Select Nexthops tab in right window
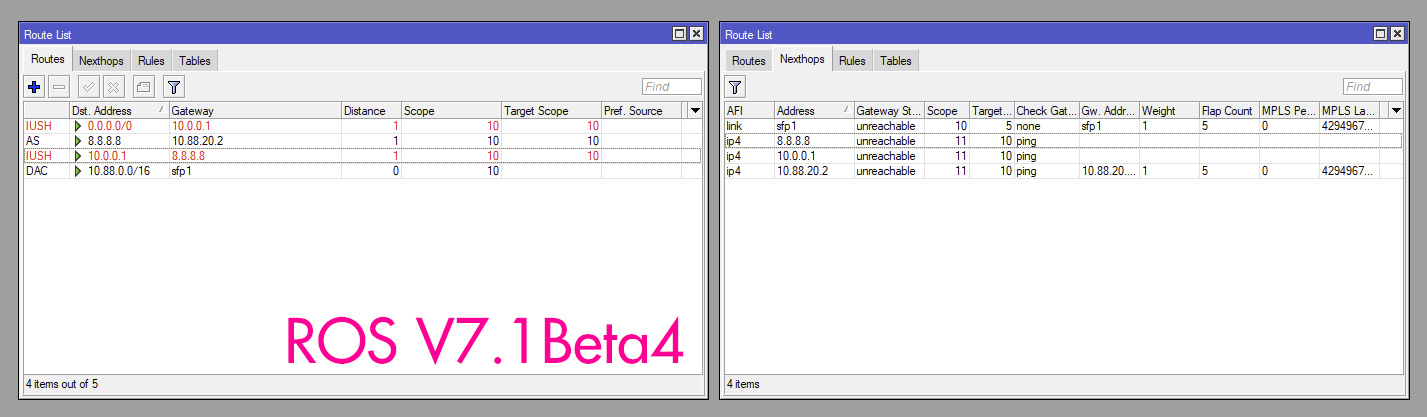The height and width of the screenshot is (417, 1427). point(802,60)
